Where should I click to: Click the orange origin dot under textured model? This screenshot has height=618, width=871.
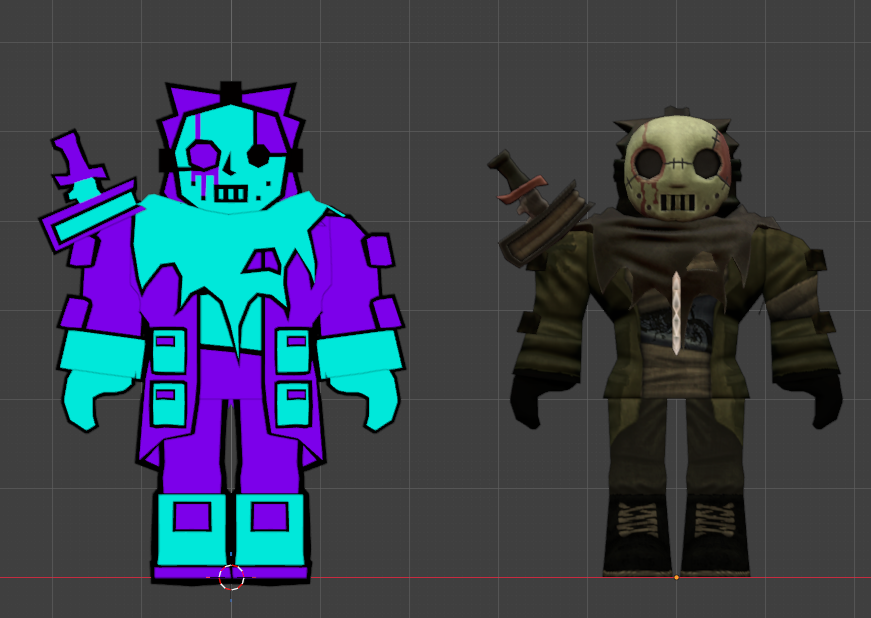[x=676, y=577]
